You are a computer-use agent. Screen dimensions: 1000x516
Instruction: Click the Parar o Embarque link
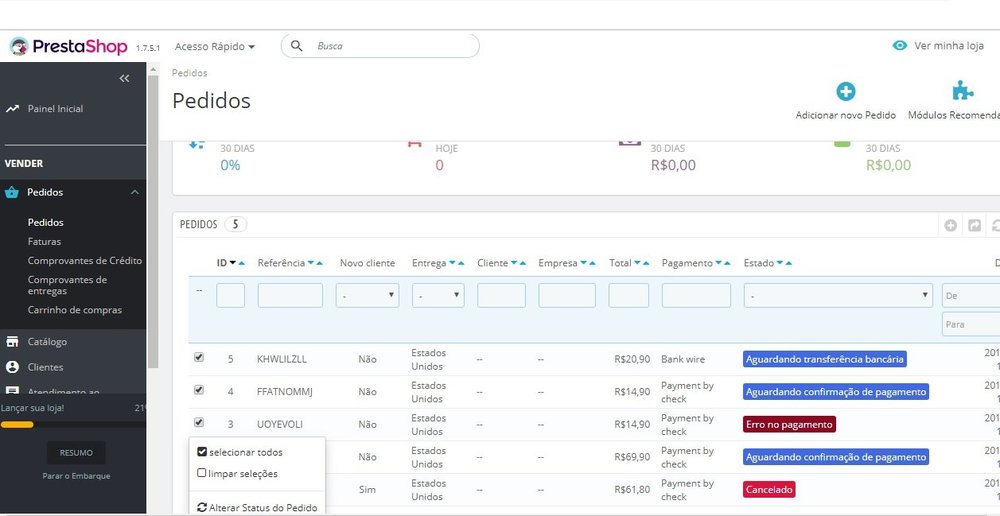click(x=76, y=476)
